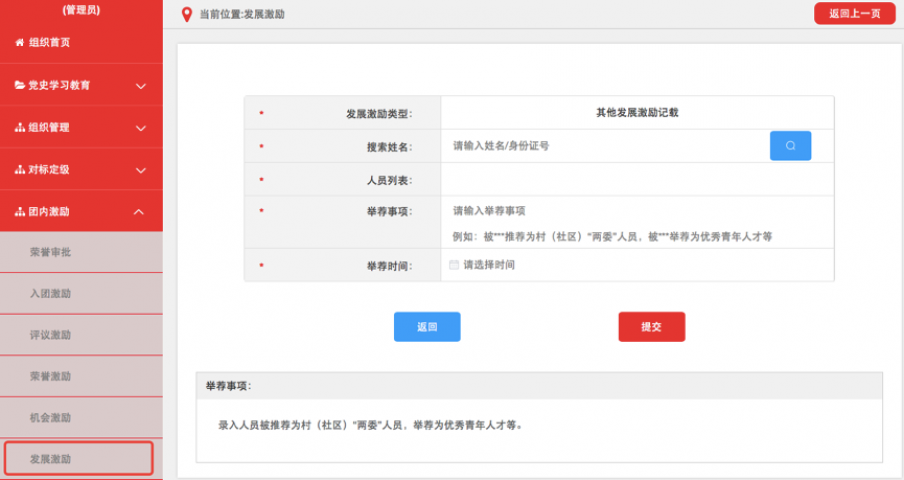Click the hierarchy icon beside 组织管理
Screen dimensions: 904x480
click(19, 128)
